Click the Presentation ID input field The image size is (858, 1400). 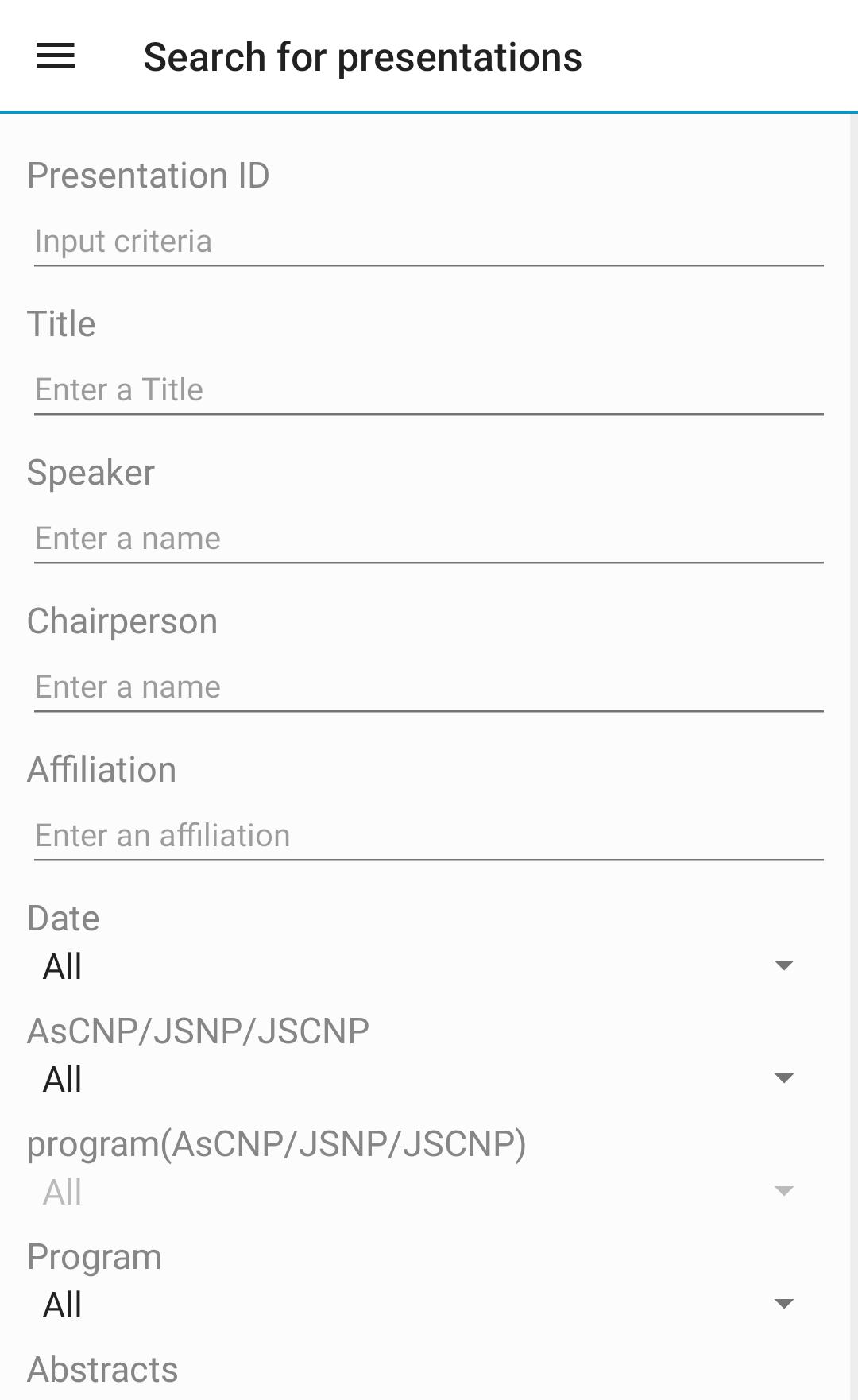[x=428, y=242]
